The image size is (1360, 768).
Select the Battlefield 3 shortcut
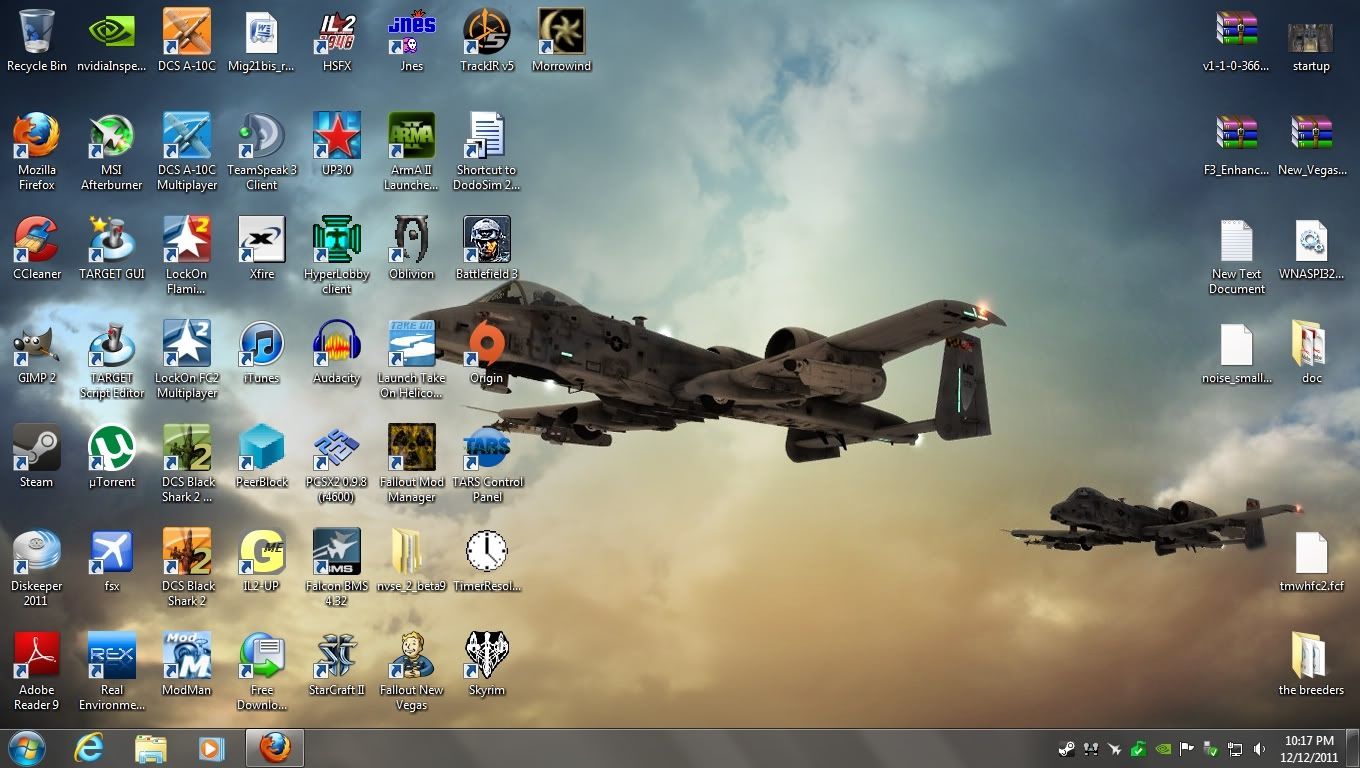(x=487, y=241)
